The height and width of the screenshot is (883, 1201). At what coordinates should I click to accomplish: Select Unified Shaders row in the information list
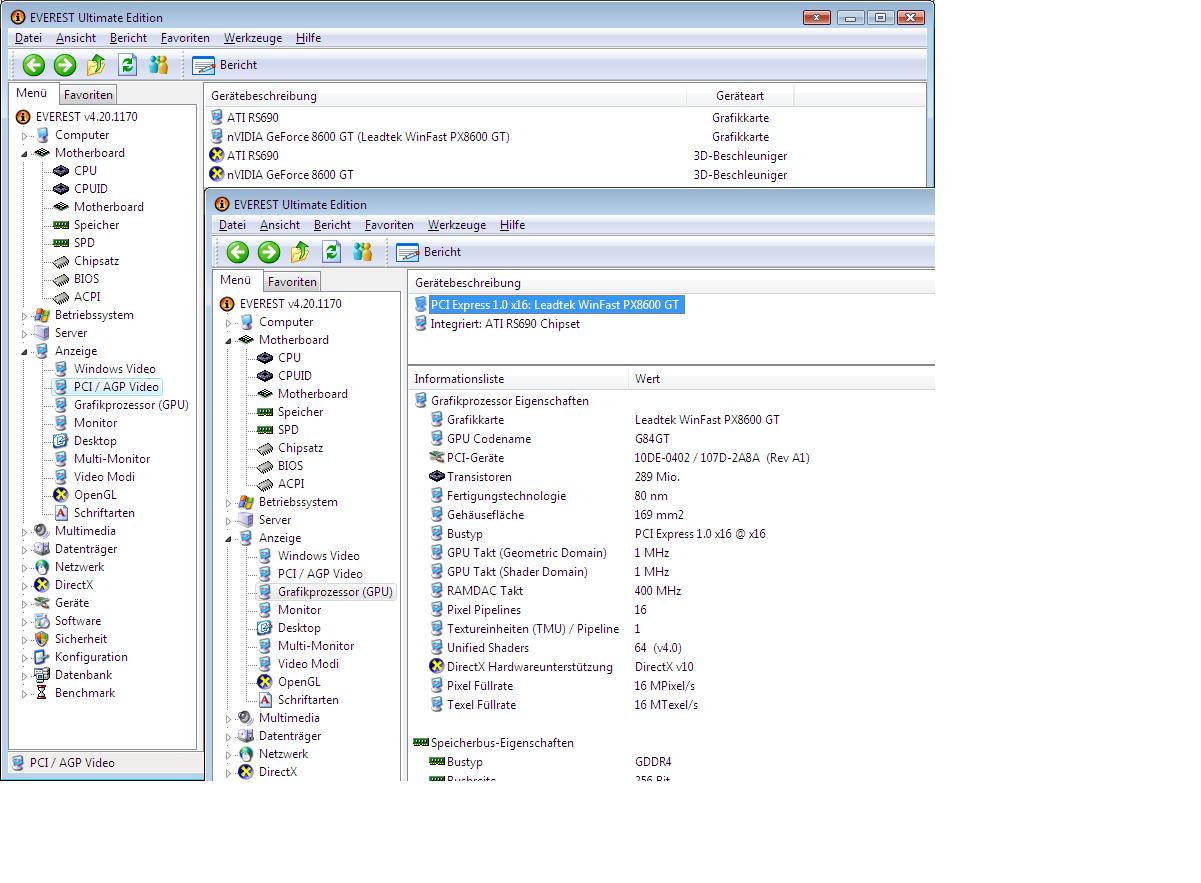pyautogui.click(x=672, y=648)
